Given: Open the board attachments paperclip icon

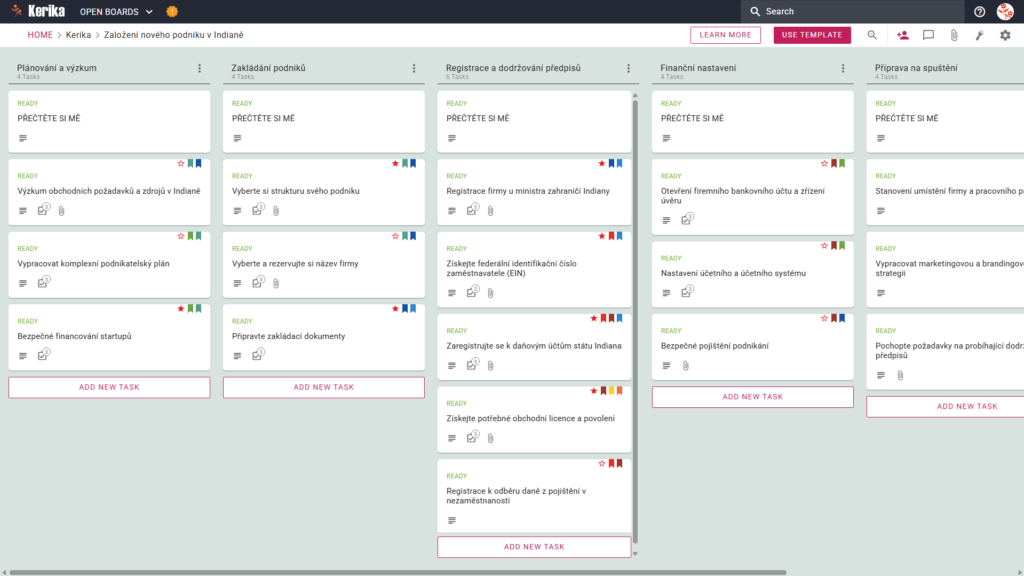Looking at the screenshot, I should (954, 35).
